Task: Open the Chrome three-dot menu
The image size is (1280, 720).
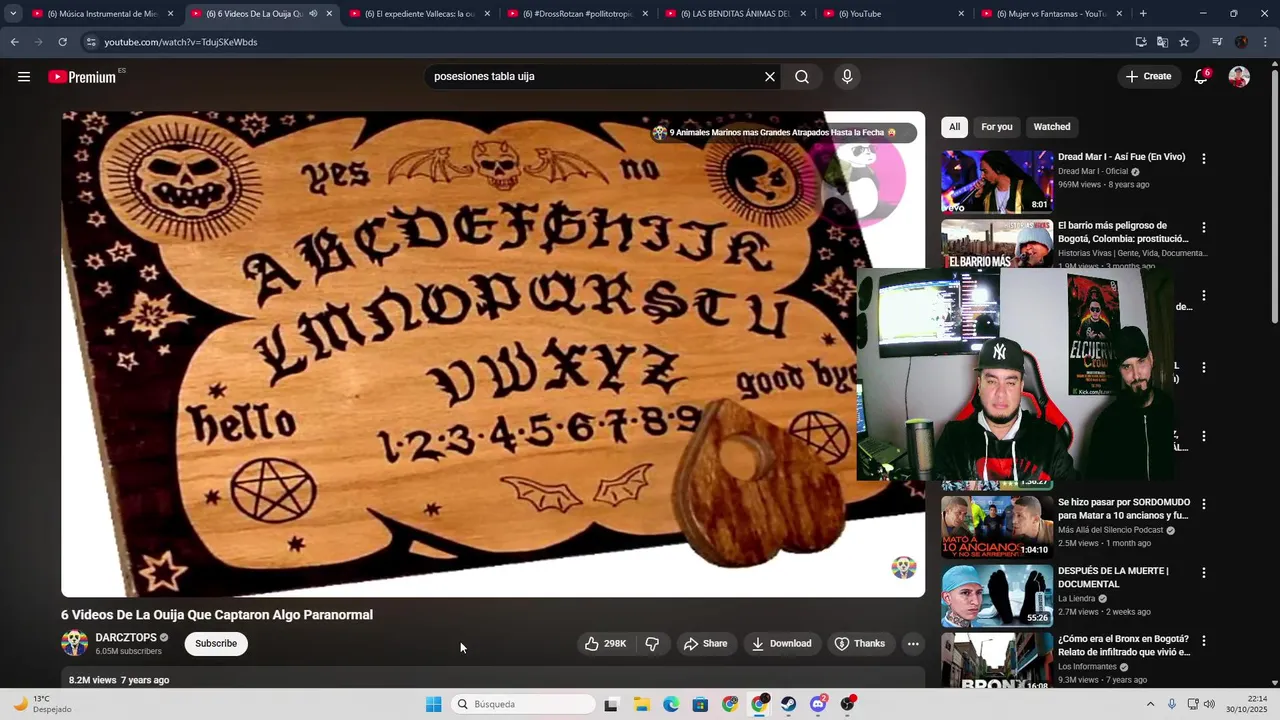Action: (x=1264, y=42)
